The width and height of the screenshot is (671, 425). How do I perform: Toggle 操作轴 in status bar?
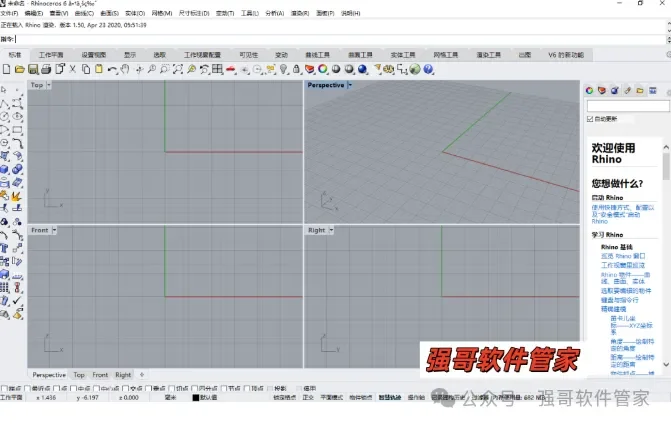pos(416,398)
